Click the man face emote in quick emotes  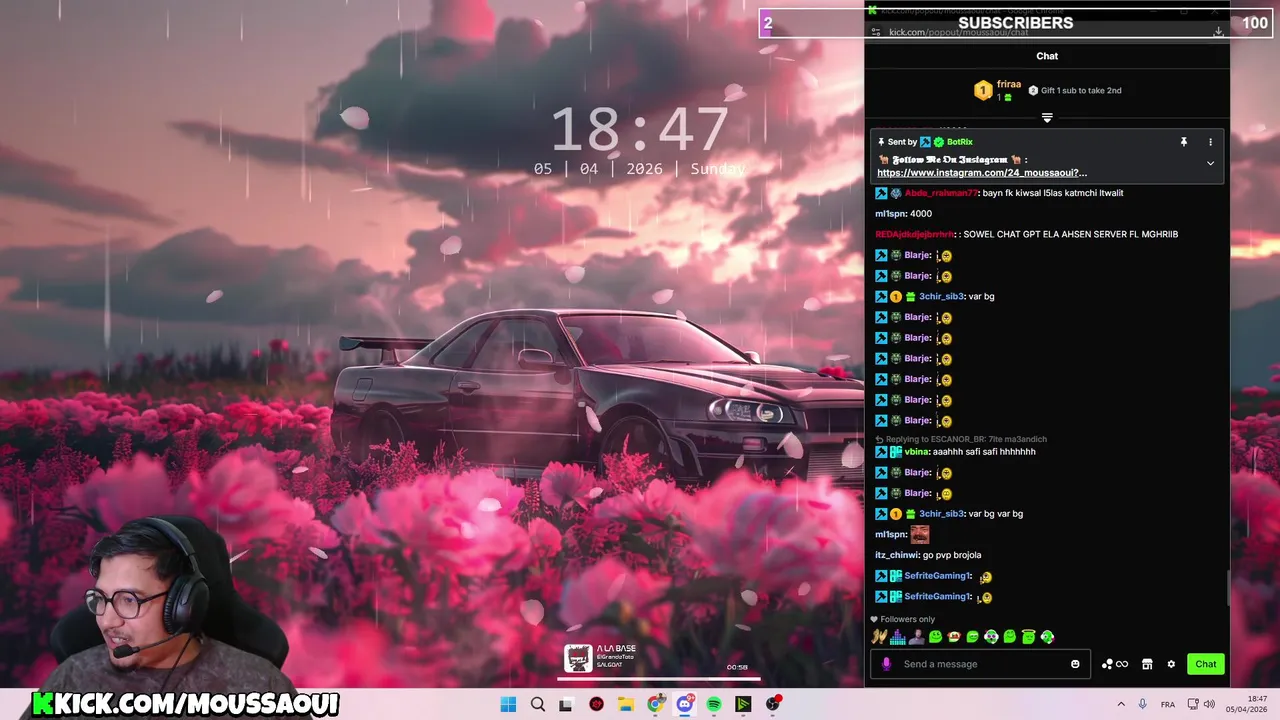917,636
